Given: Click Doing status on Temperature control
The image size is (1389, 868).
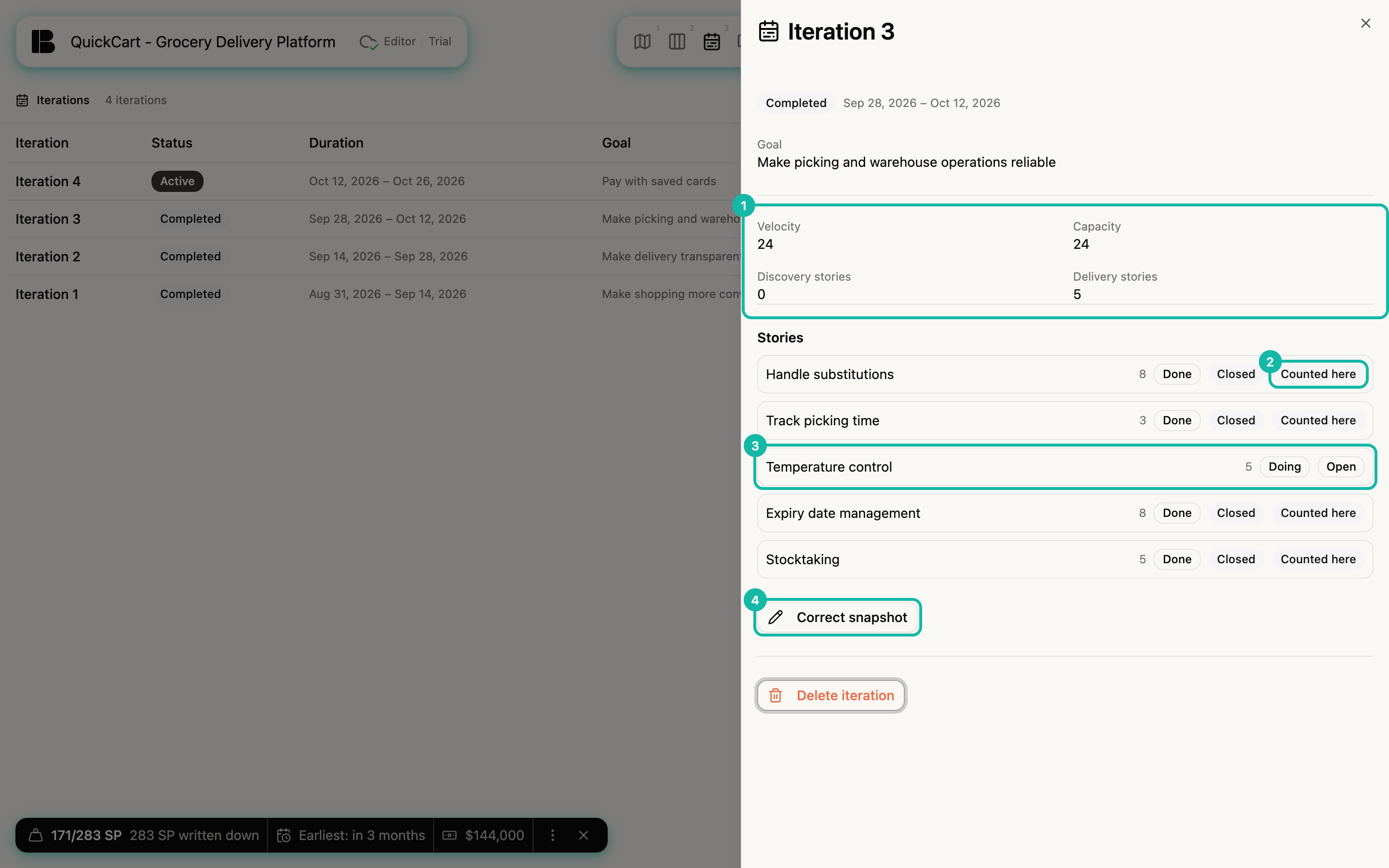Looking at the screenshot, I should tap(1284, 467).
